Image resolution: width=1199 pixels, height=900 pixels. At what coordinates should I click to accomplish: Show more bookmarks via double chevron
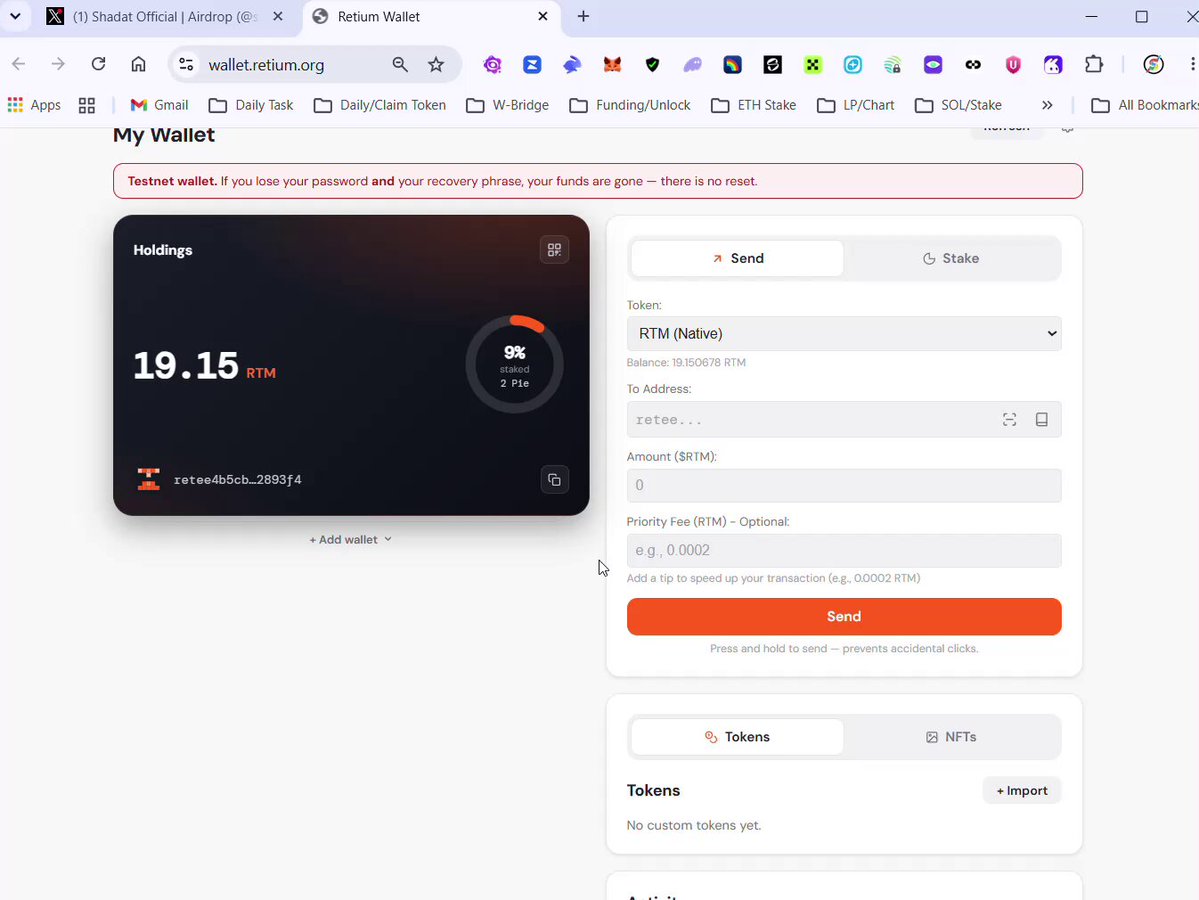[1047, 105]
